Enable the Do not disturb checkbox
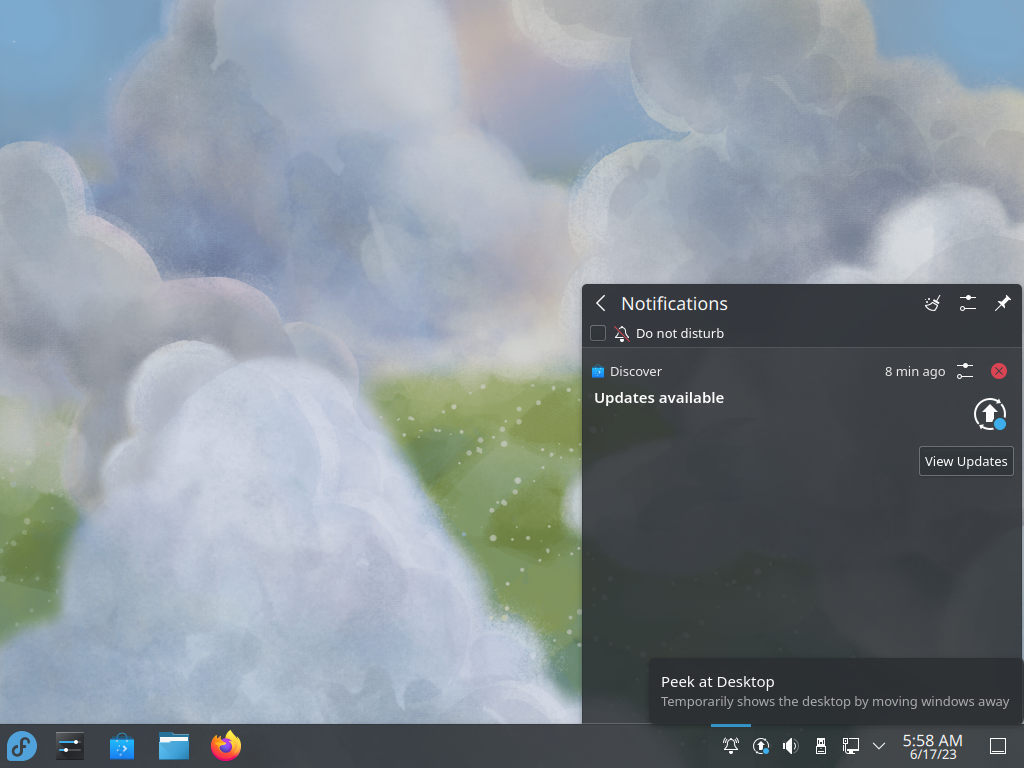This screenshot has height=768, width=1024. tap(598, 333)
